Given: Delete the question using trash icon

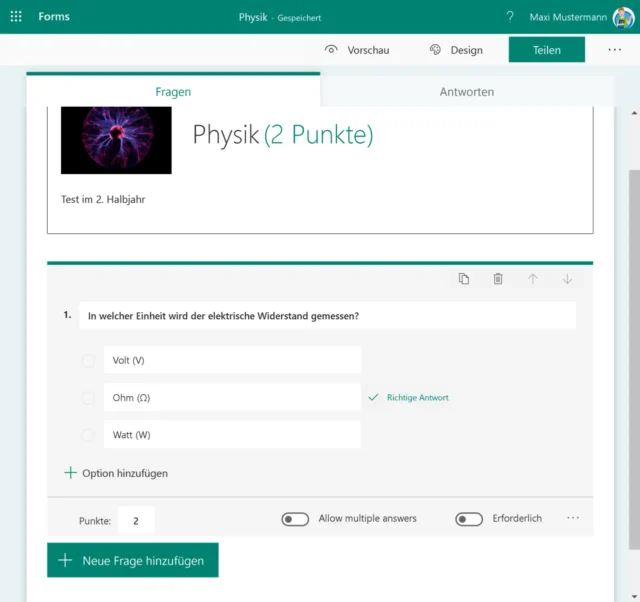Looking at the screenshot, I should point(498,279).
